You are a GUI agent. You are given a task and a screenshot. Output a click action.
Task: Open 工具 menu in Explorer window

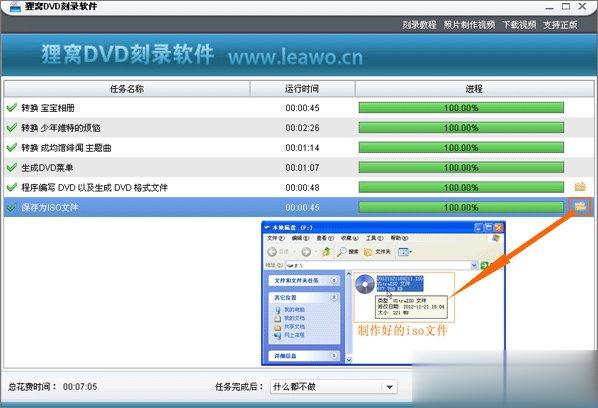point(375,238)
